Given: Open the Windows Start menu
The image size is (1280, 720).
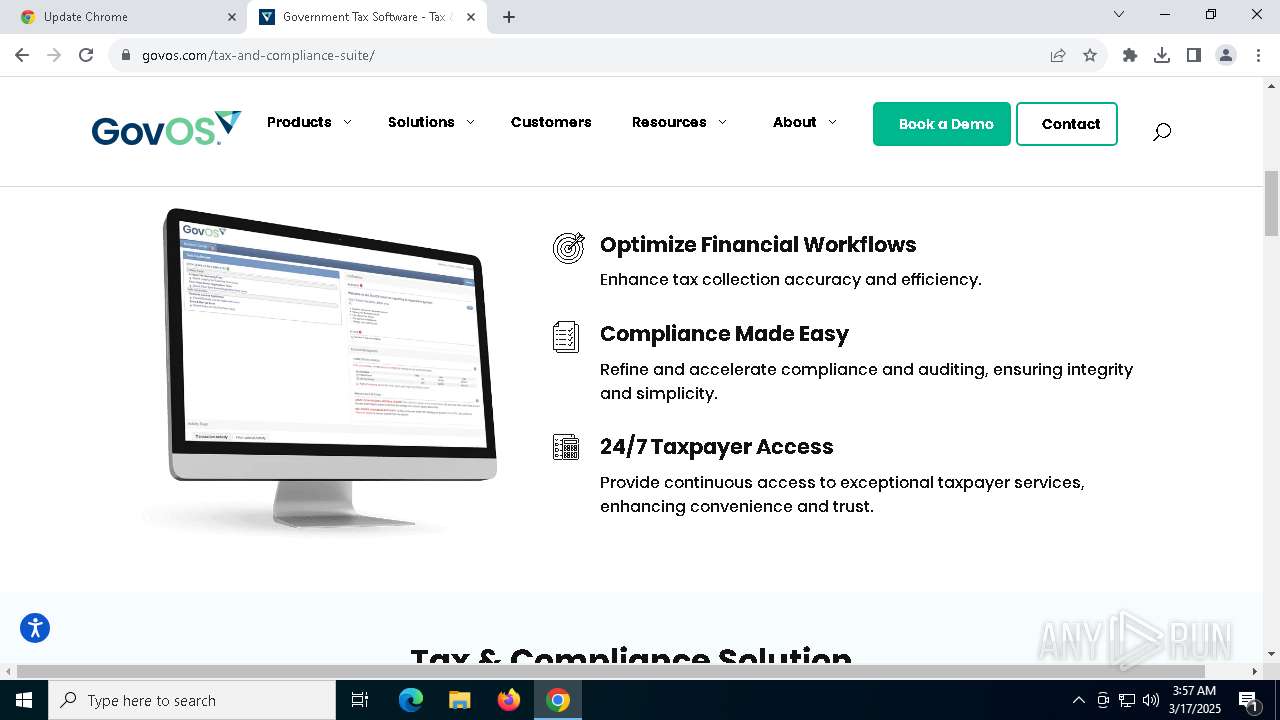Looking at the screenshot, I should pyautogui.click(x=24, y=700).
